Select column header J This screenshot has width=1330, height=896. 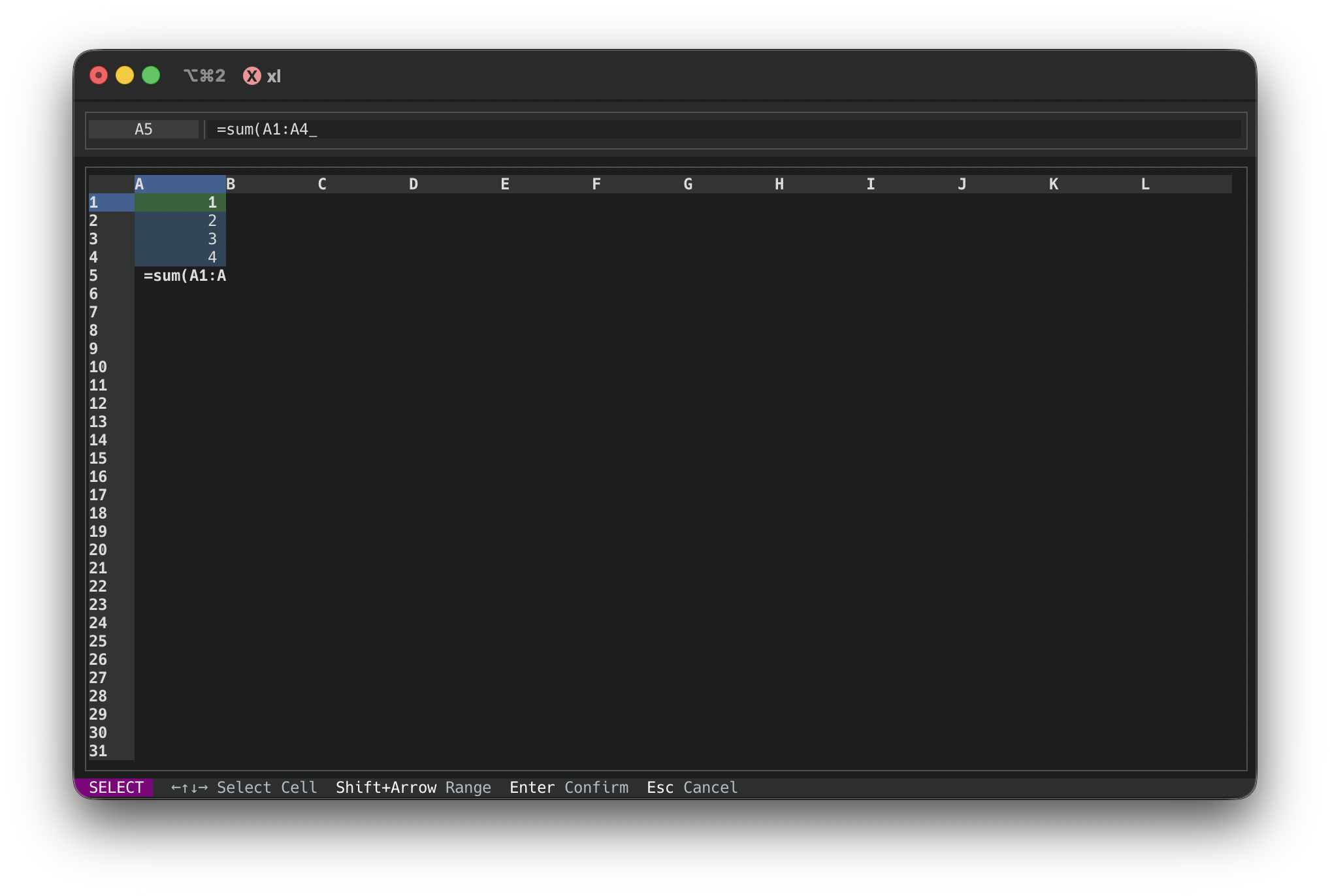[1003, 184]
